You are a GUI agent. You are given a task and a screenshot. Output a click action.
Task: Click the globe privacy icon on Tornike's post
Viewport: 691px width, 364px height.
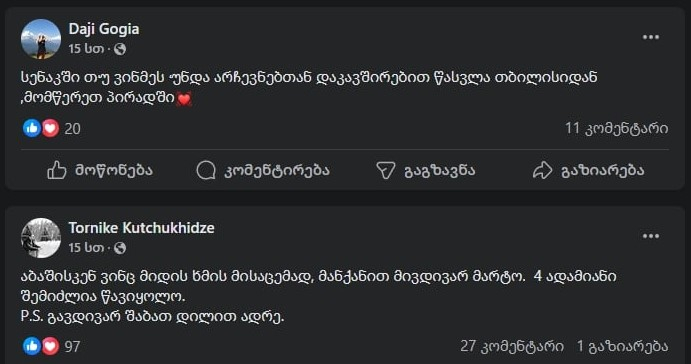120,248
